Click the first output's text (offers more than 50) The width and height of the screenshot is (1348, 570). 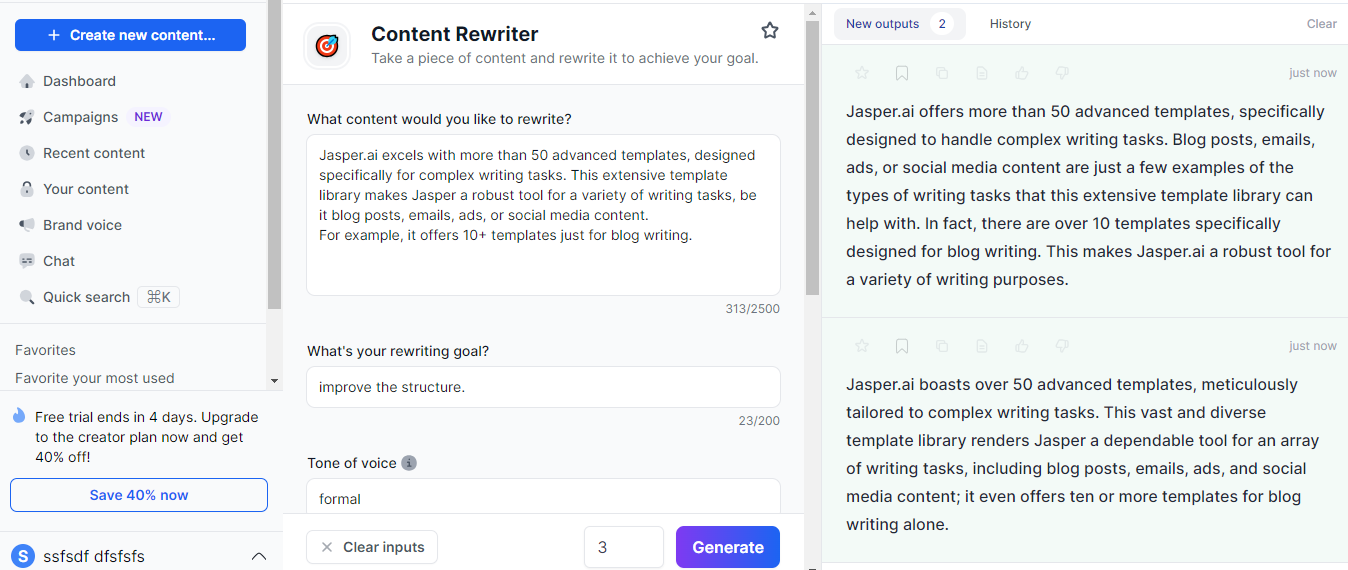tap(1088, 195)
